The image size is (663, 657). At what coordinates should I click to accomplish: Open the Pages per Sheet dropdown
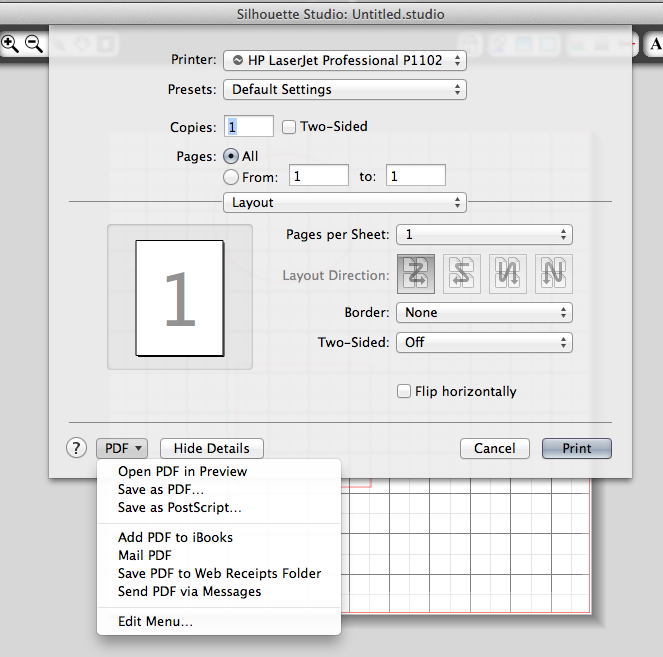tap(484, 235)
